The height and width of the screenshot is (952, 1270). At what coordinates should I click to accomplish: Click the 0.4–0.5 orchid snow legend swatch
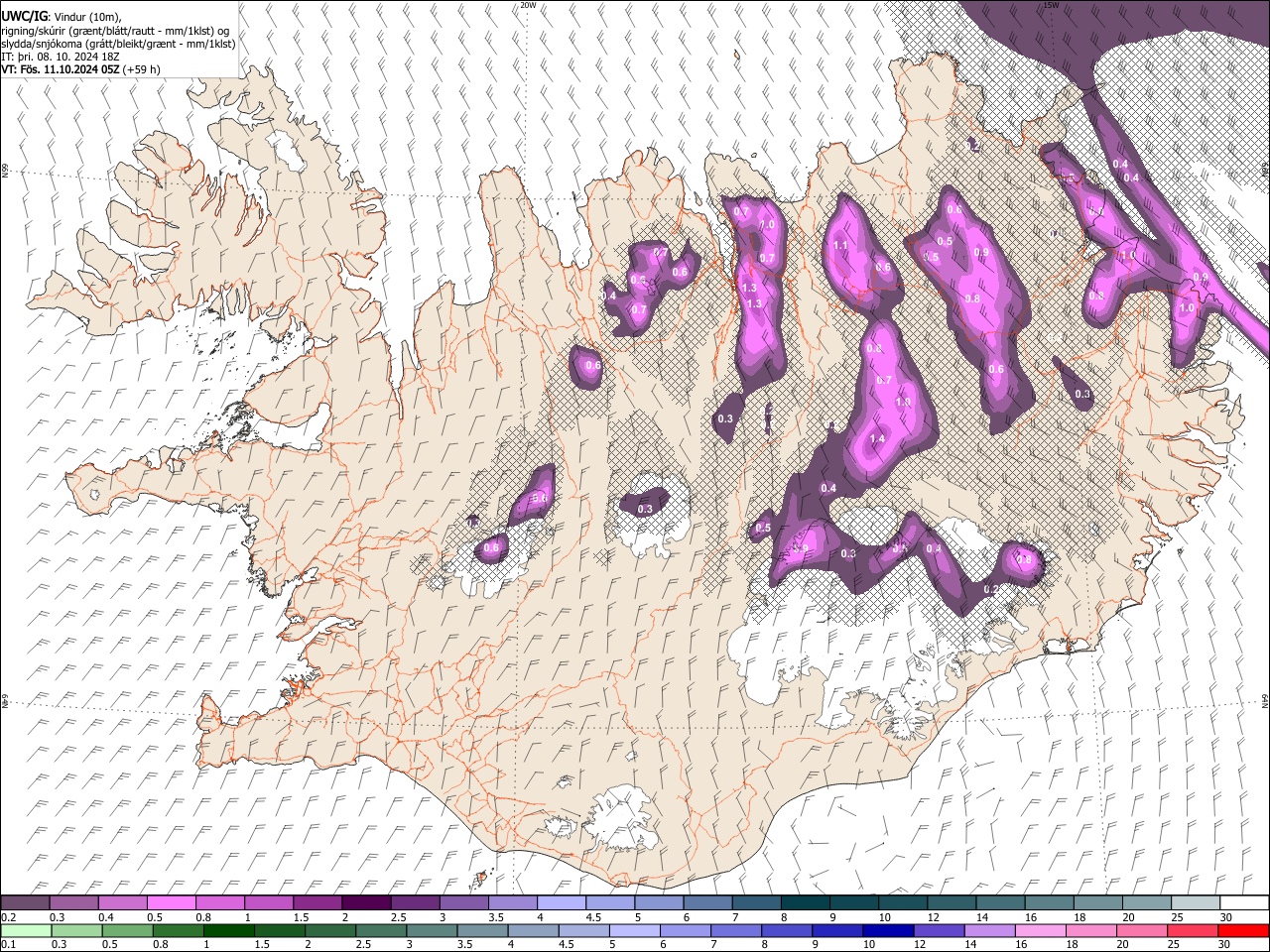click(x=123, y=902)
